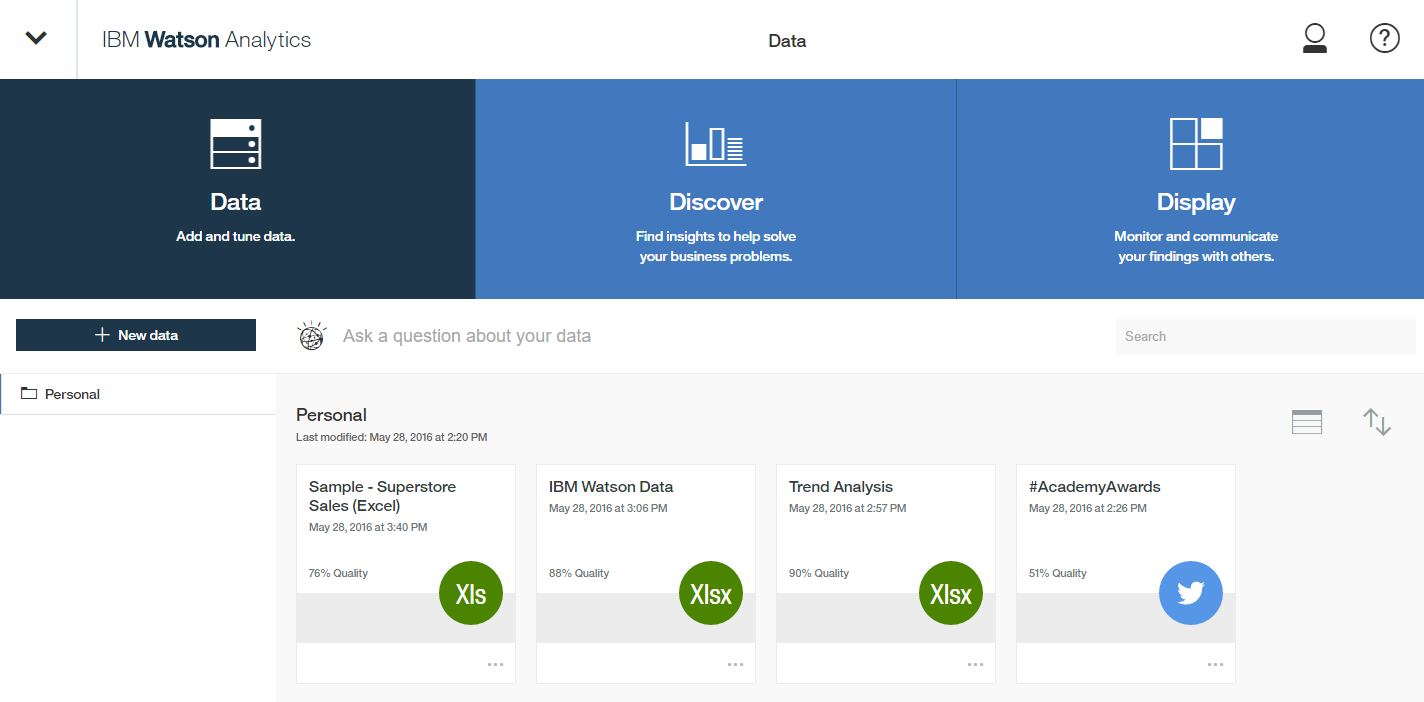The width and height of the screenshot is (1424, 702).
Task: Click the Xlsx icon on Trend Analysis dataset
Action: [950, 592]
